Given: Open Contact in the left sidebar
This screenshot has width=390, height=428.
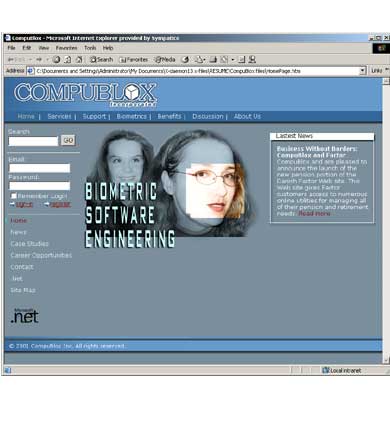Looking at the screenshot, I should click(x=22, y=267).
